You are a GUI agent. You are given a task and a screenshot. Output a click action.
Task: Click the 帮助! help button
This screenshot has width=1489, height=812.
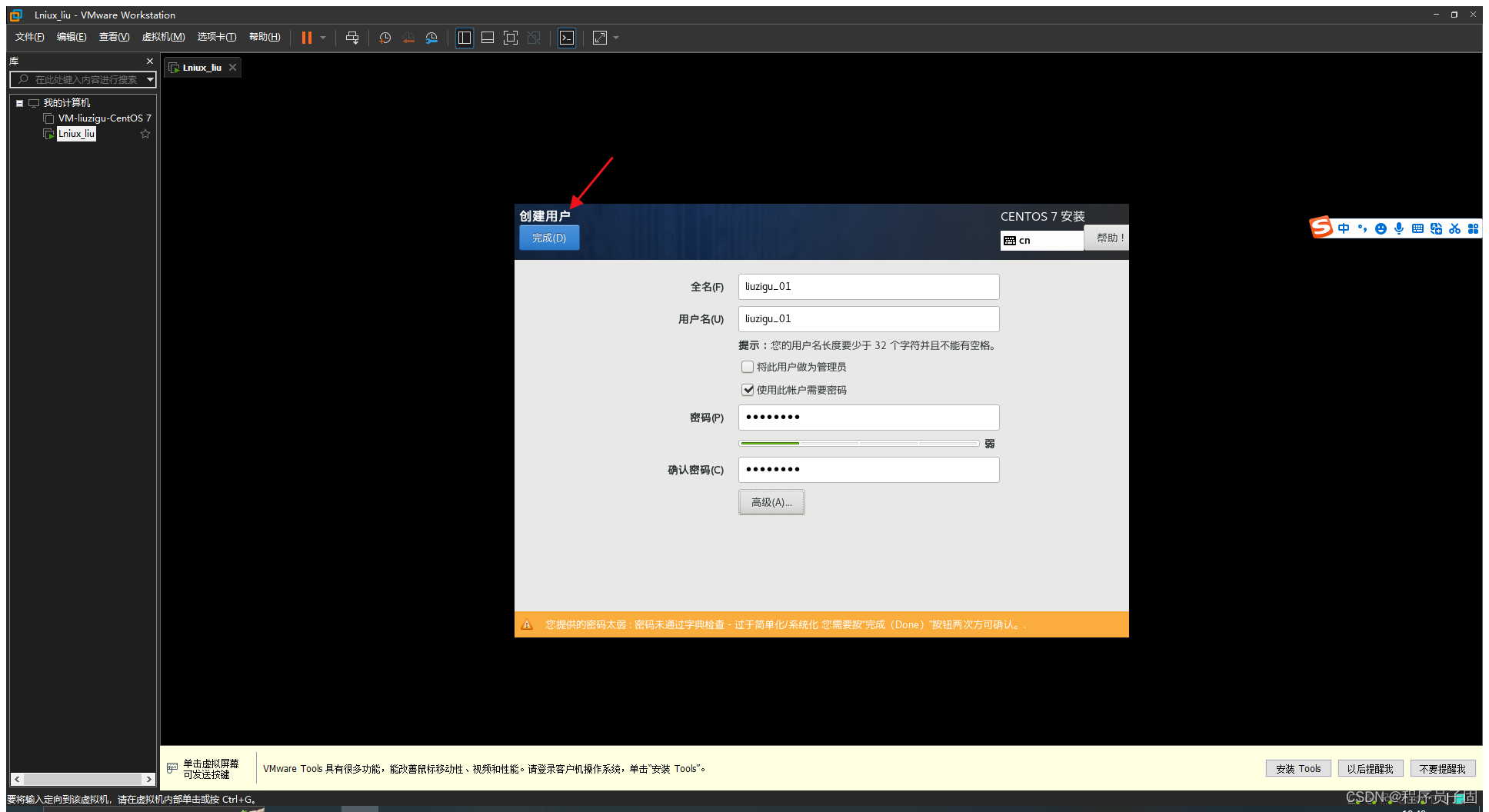[x=1107, y=238]
